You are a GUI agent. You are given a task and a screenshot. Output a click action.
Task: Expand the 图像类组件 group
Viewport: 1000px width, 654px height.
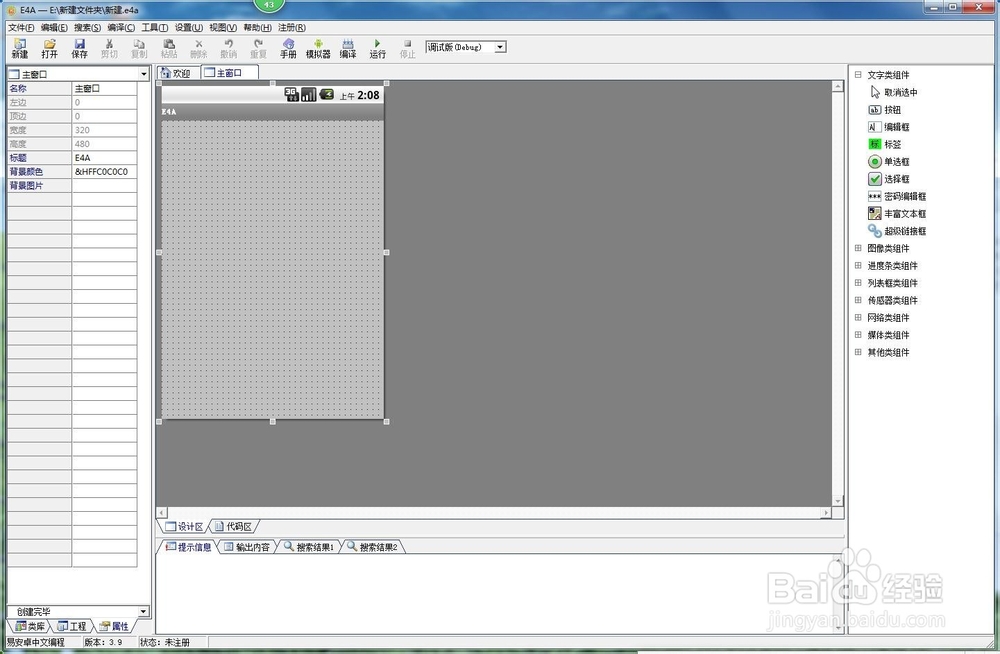coord(858,248)
